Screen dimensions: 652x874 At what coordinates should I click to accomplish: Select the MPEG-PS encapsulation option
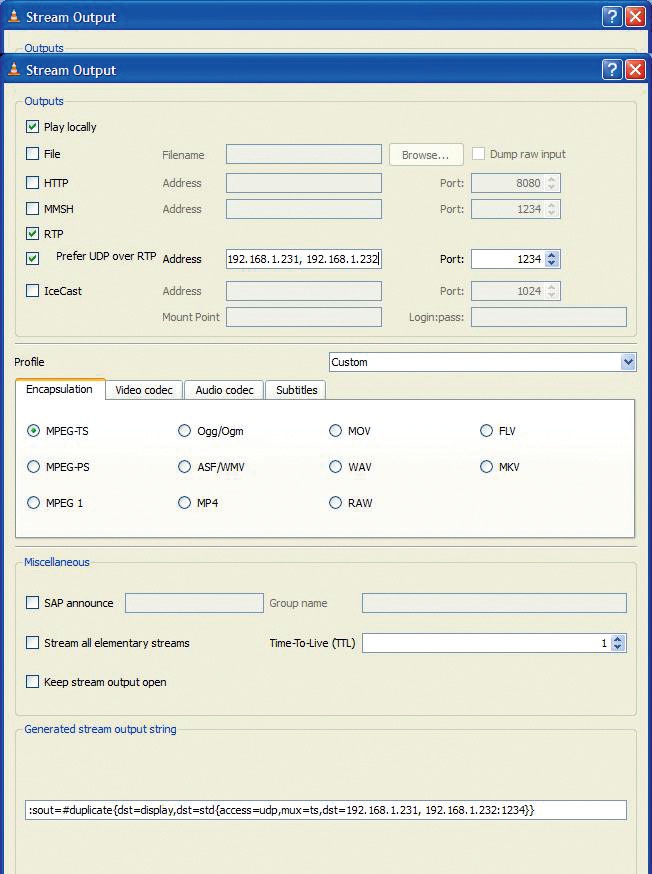33,467
